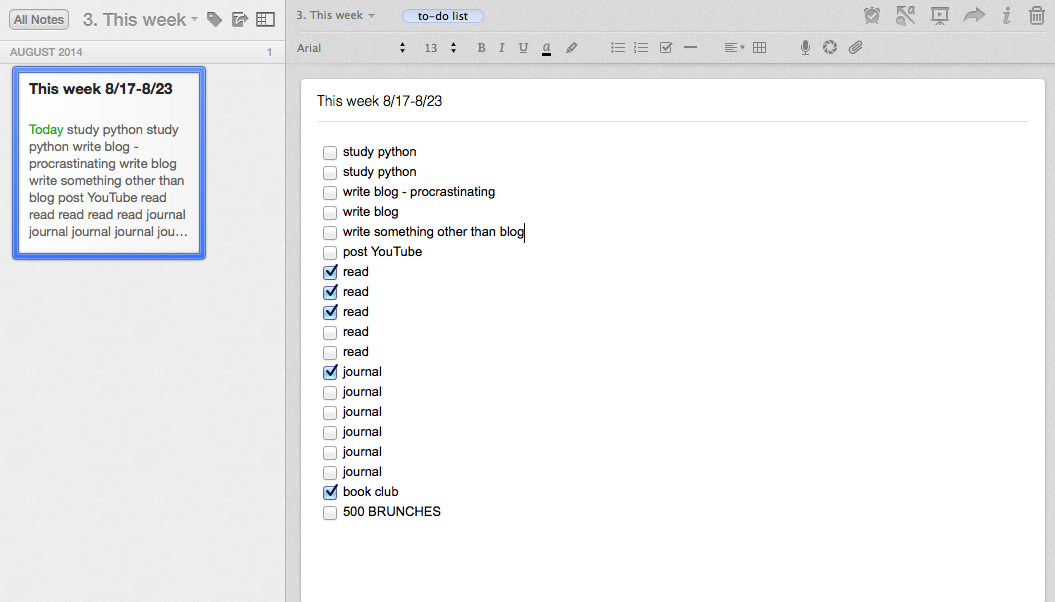1055x602 pixels.
Task: Click the 'to-do list' tag
Action: pos(442,16)
